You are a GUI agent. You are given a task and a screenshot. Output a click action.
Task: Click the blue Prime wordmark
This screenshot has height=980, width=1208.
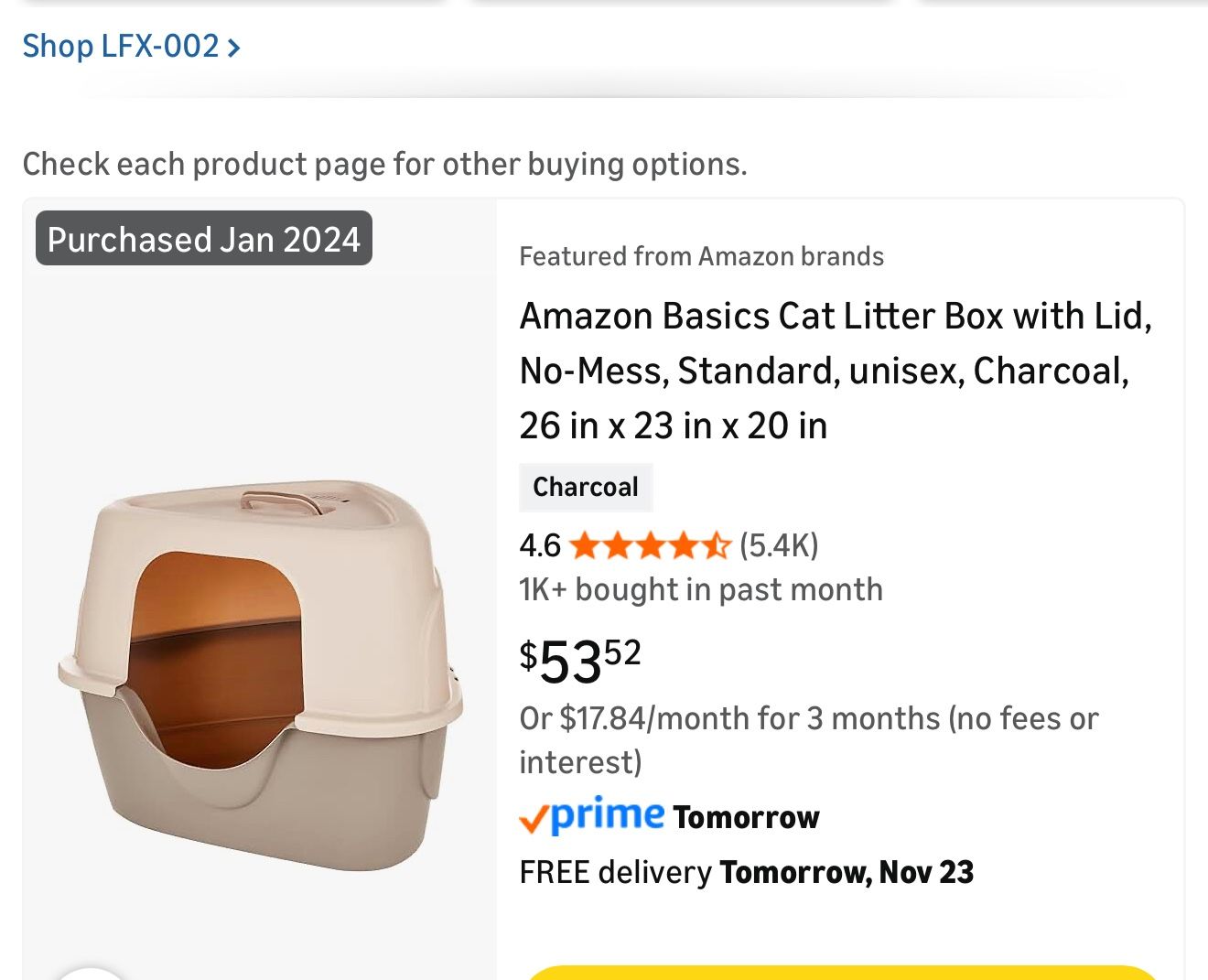pos(606,815)
